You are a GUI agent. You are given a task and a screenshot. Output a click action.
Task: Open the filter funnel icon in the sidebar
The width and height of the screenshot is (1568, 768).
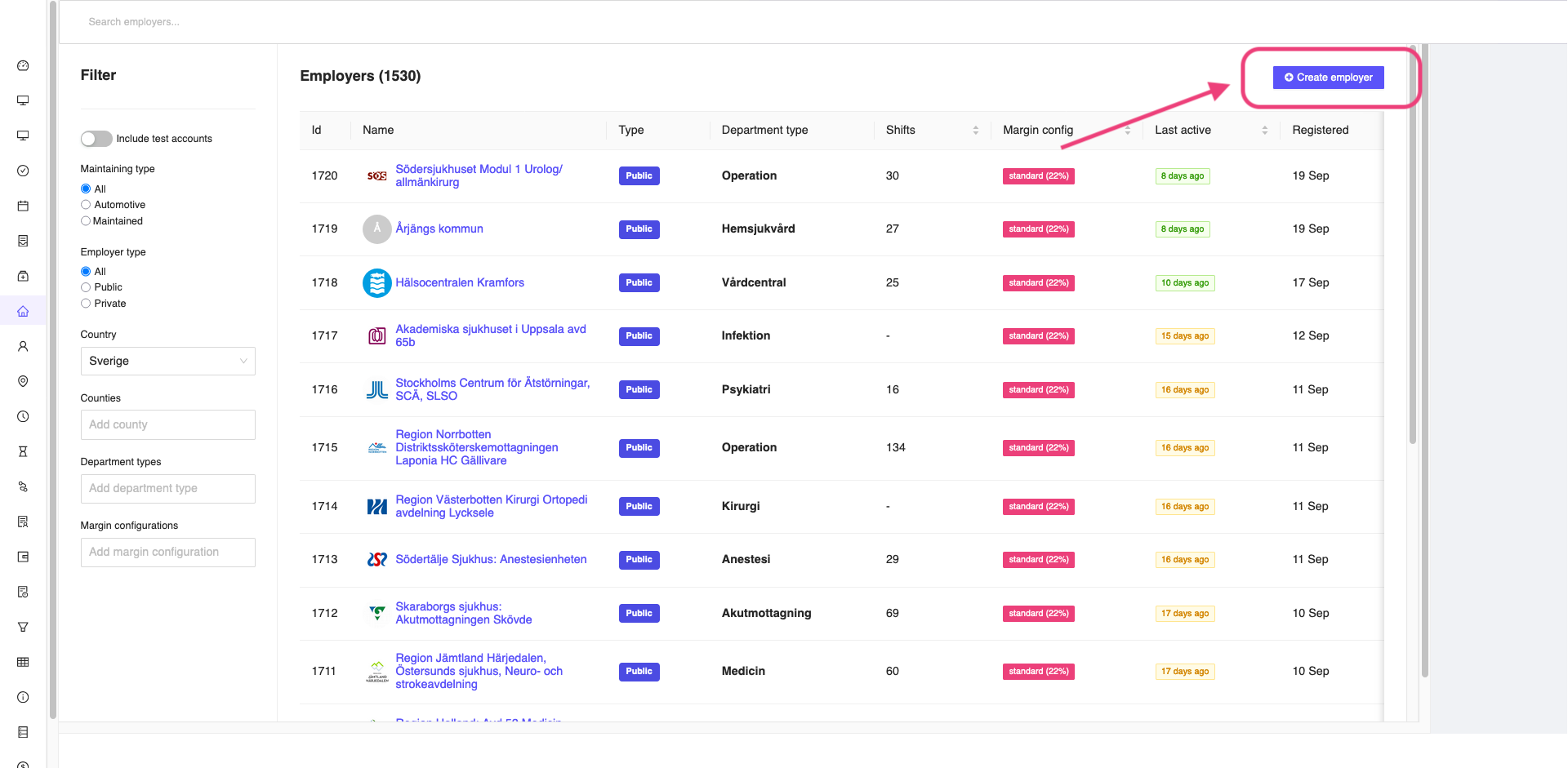pos(23,627)
